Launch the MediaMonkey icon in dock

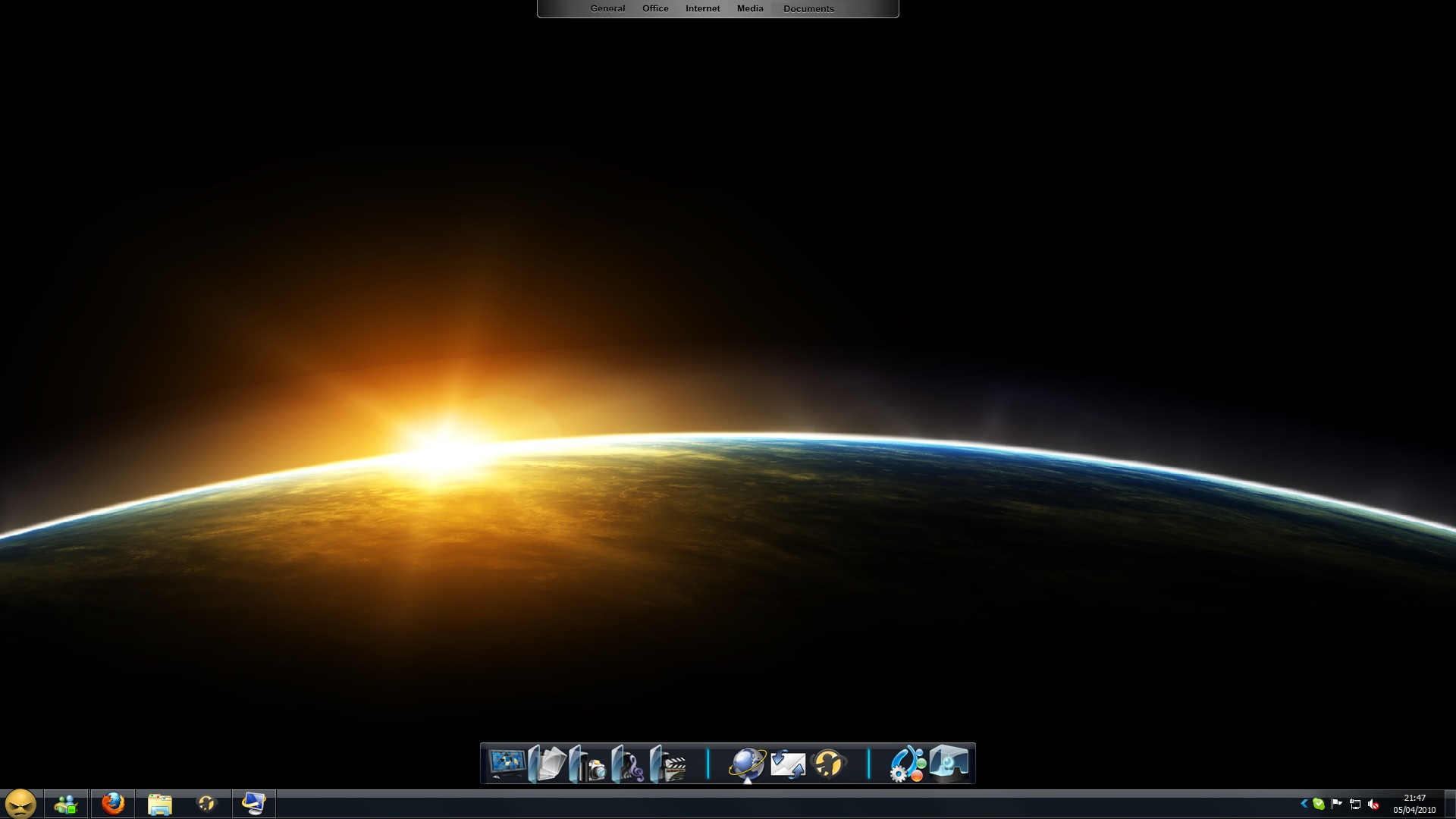828,764
